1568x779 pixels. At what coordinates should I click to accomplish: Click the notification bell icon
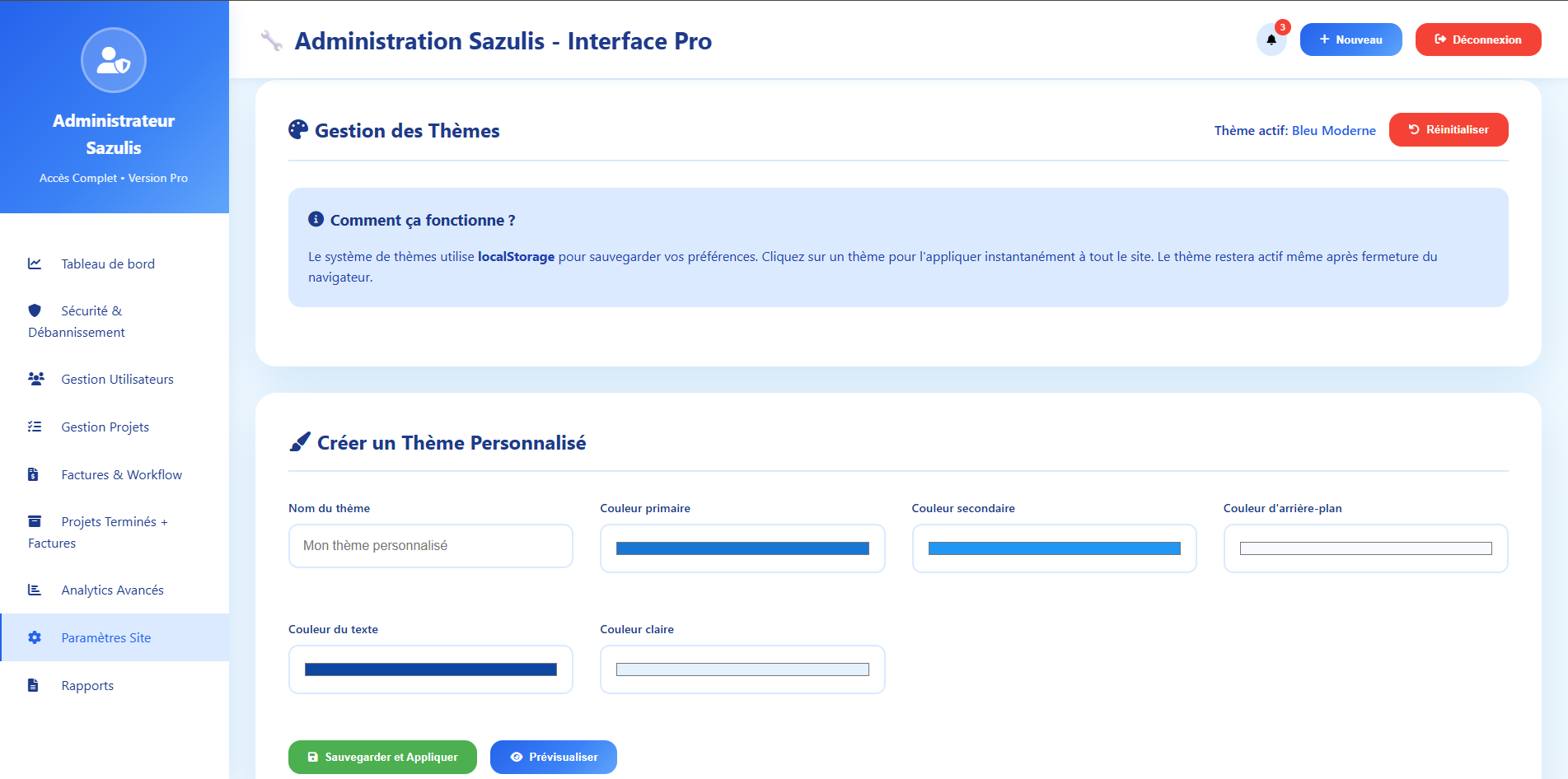coord(1271,40)
